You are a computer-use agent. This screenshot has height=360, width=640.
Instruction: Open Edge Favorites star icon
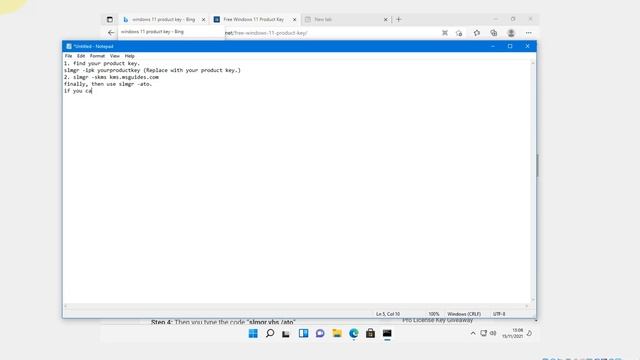click(x=477, y=33)
